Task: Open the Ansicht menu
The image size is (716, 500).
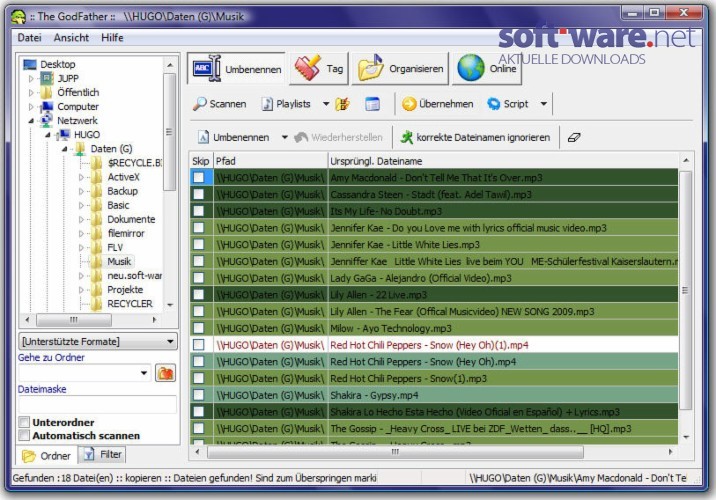Action: pyautogui.click(x=71, y=37)
